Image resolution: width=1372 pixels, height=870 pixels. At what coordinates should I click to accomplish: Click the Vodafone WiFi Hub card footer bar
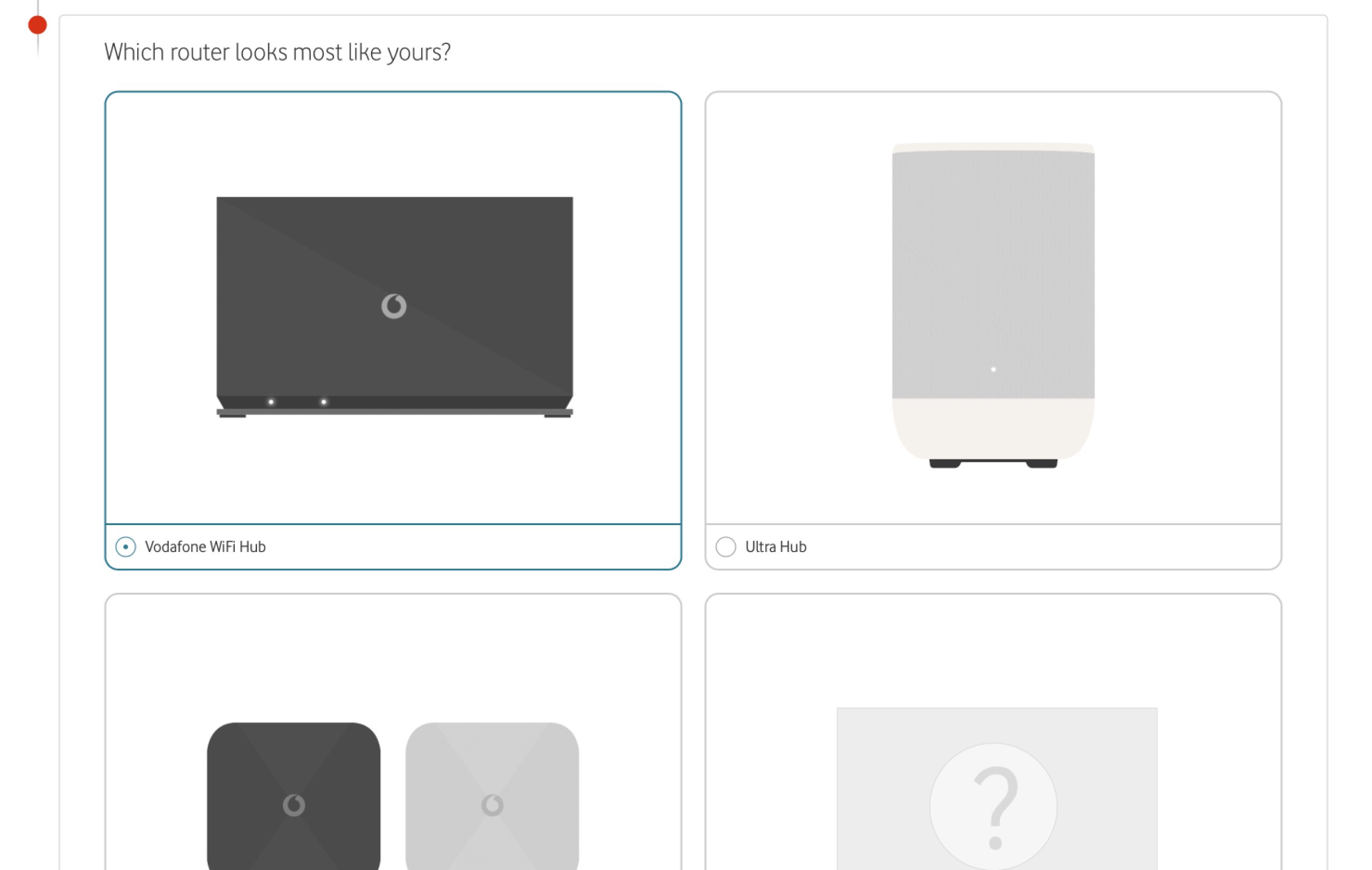tap(393, 546)
